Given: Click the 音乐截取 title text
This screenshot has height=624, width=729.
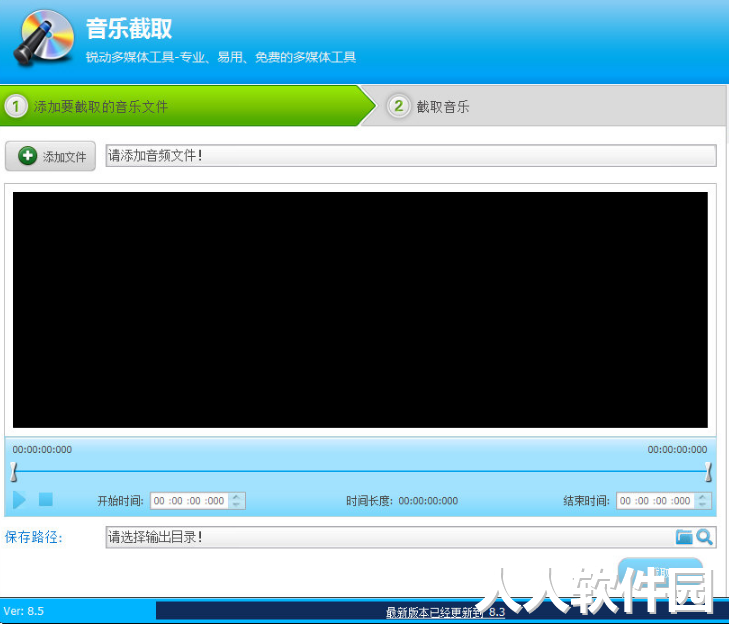Looking at the screenshot, I should [x=129, y=28].
